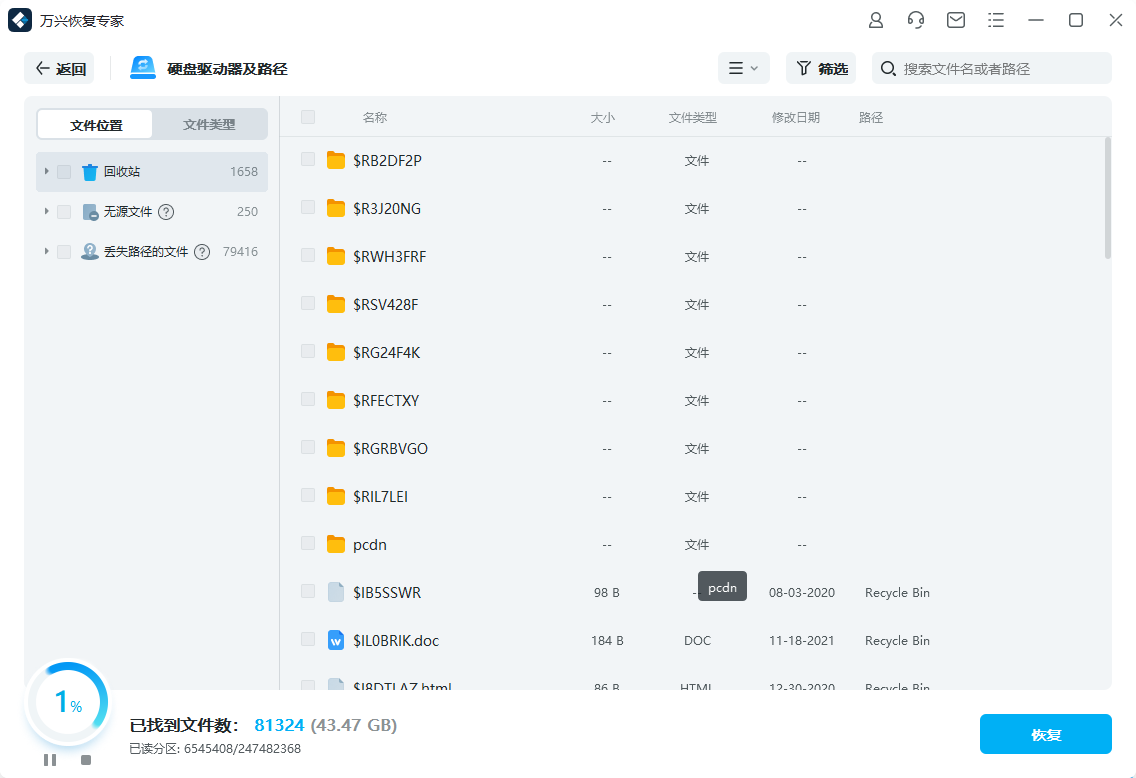Click the 返回 back button

[x=59, y=67]
